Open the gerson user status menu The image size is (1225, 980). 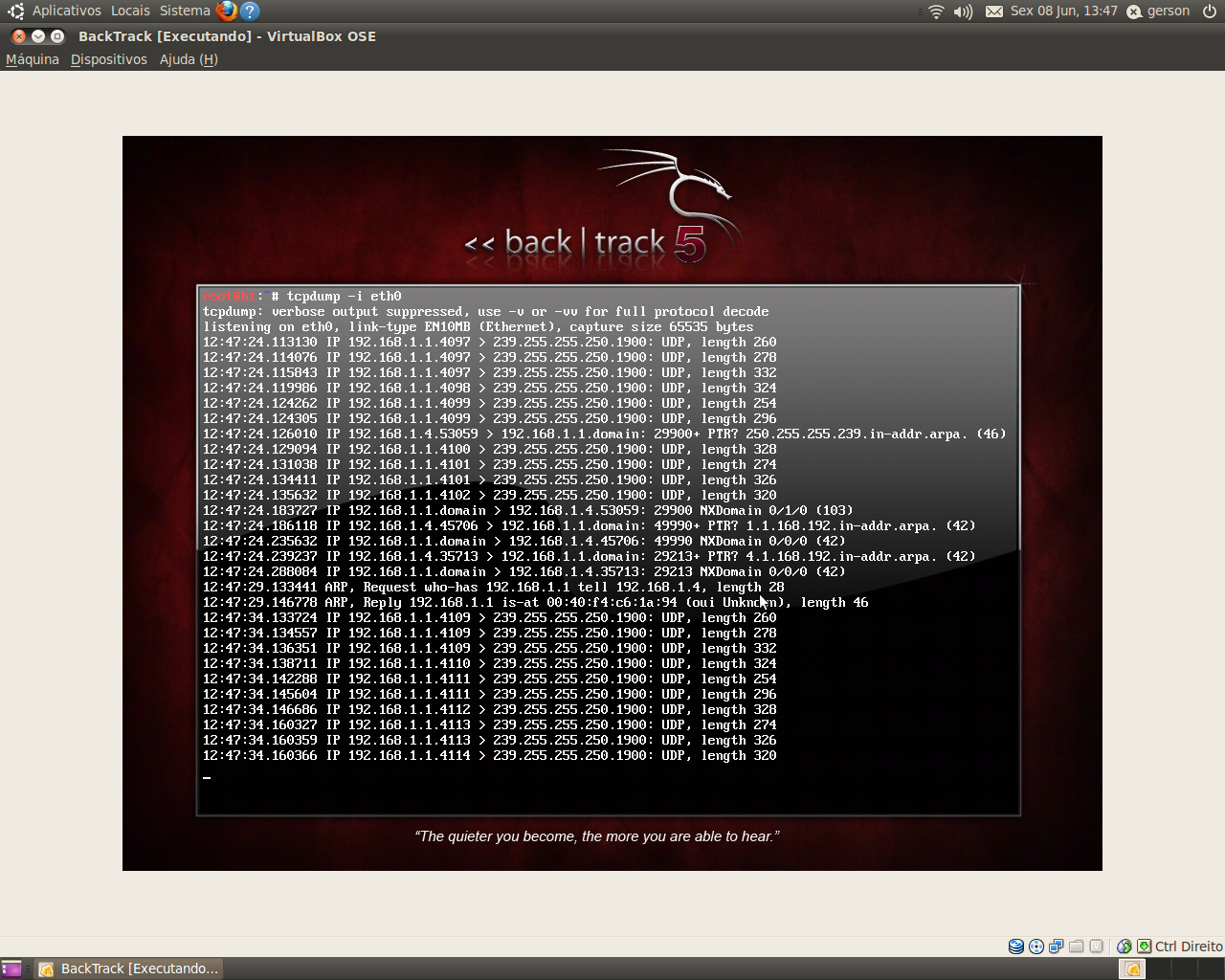click(1159, 11)
